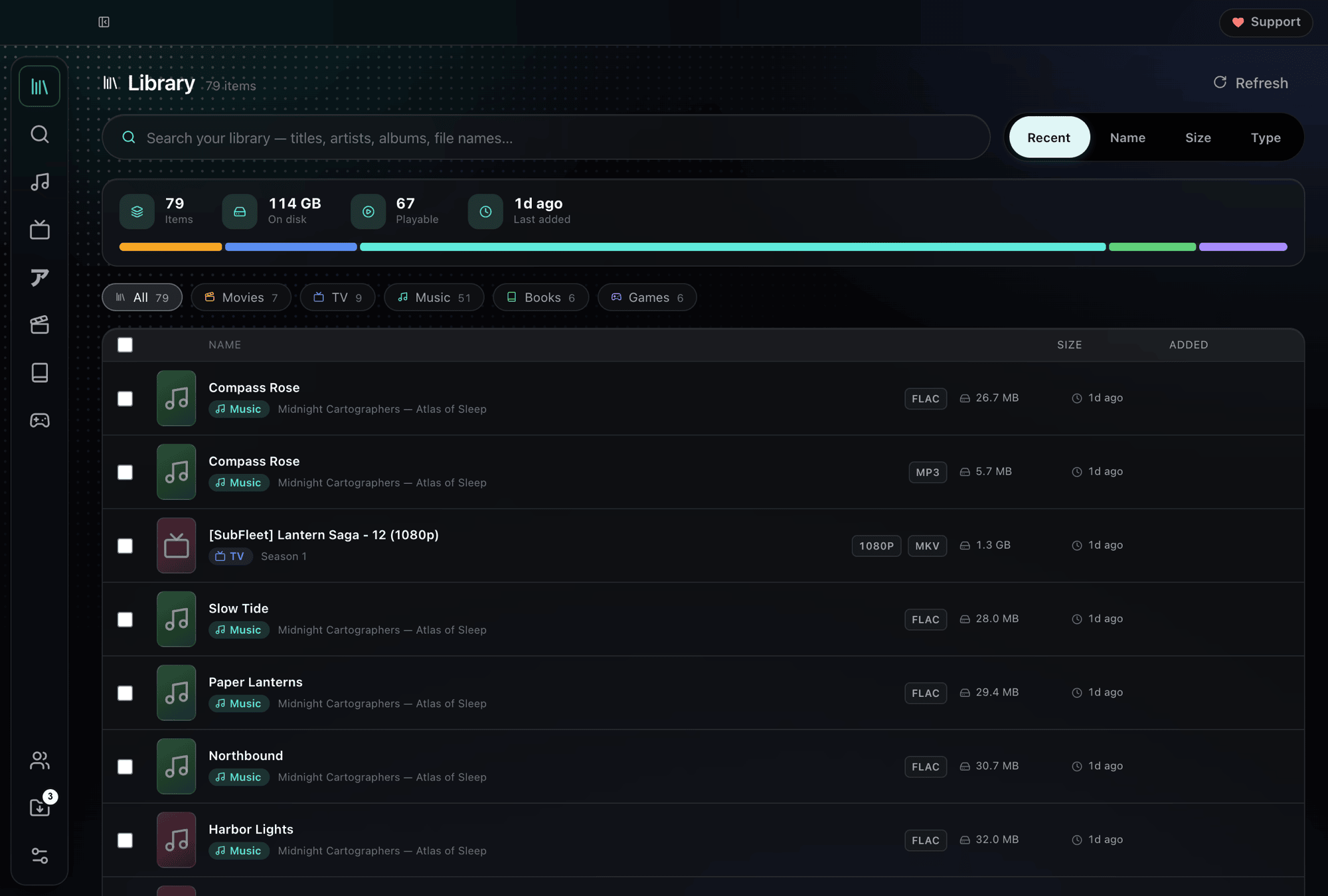Screen dimensions: 1328x896
Task: Click the orange segment of the storage bar
Action: pos(171,247)
